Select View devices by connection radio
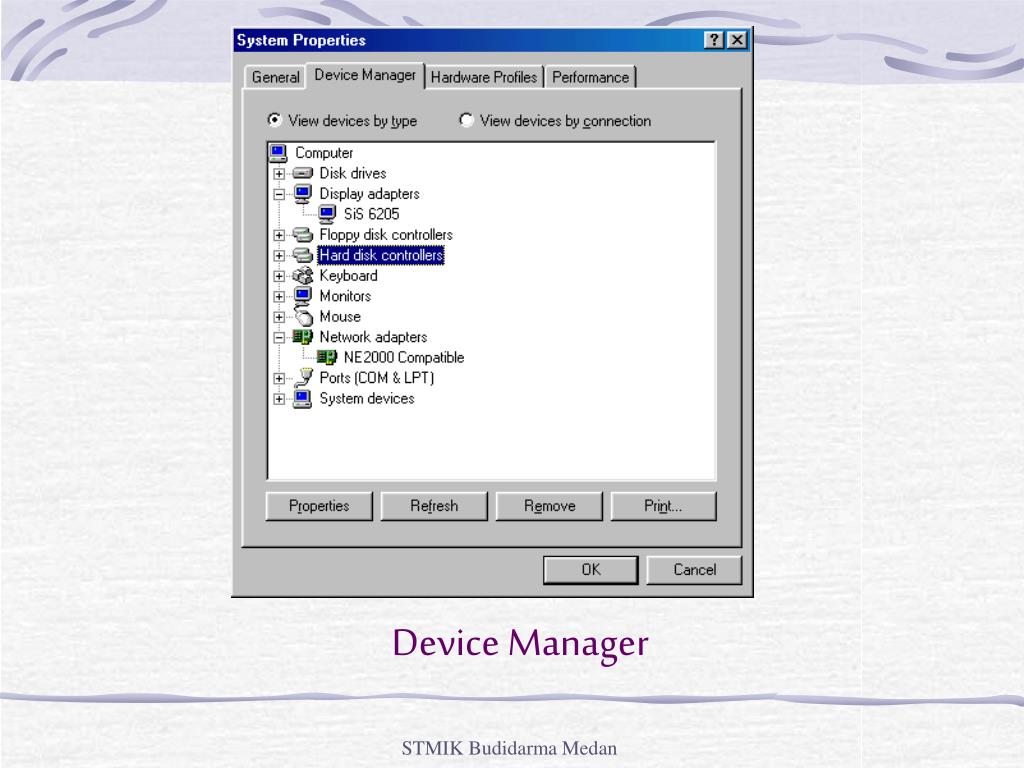Viewport: 1024px width, 768px height. (466, 120)
